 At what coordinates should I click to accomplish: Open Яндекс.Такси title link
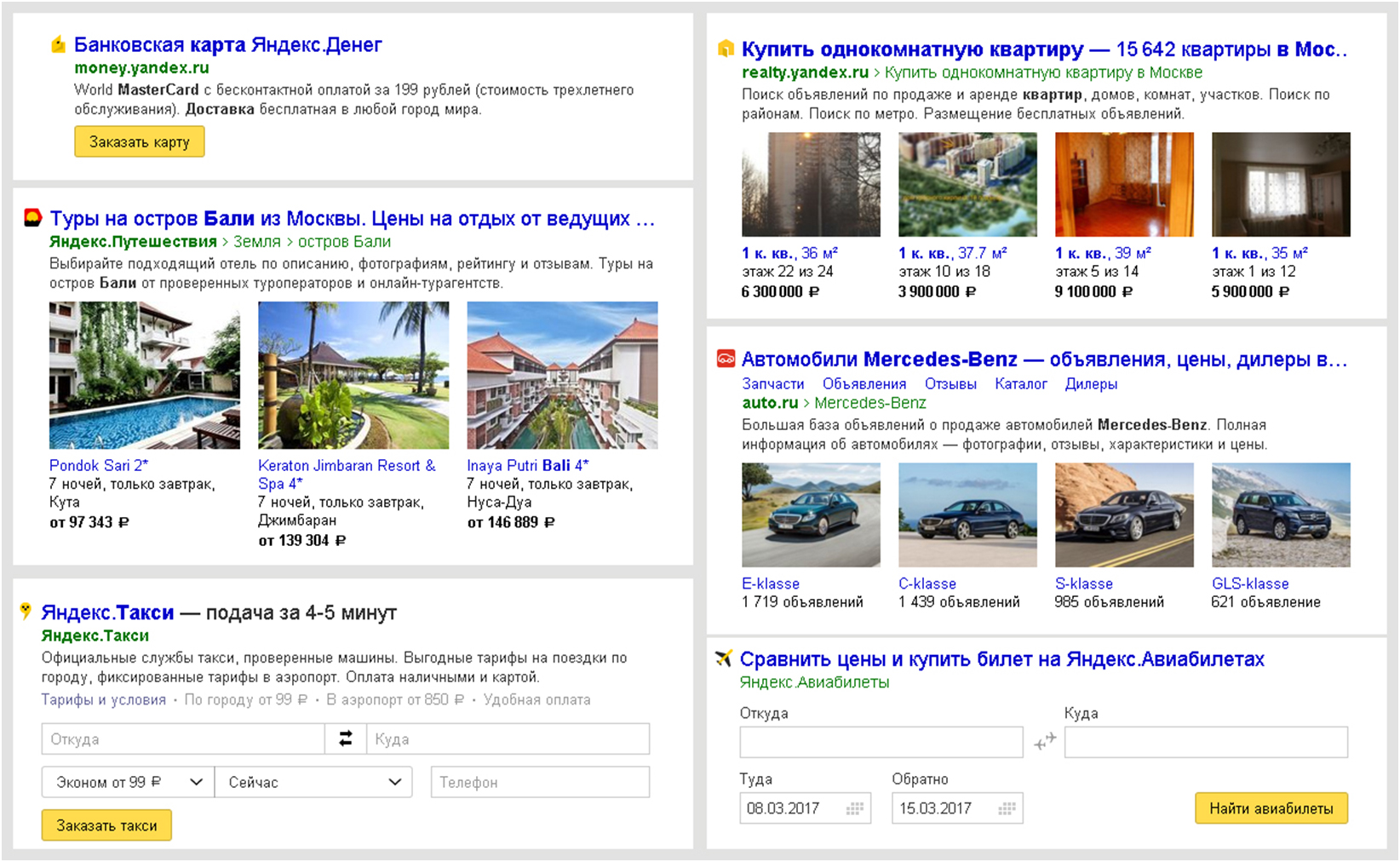(107, 612)
